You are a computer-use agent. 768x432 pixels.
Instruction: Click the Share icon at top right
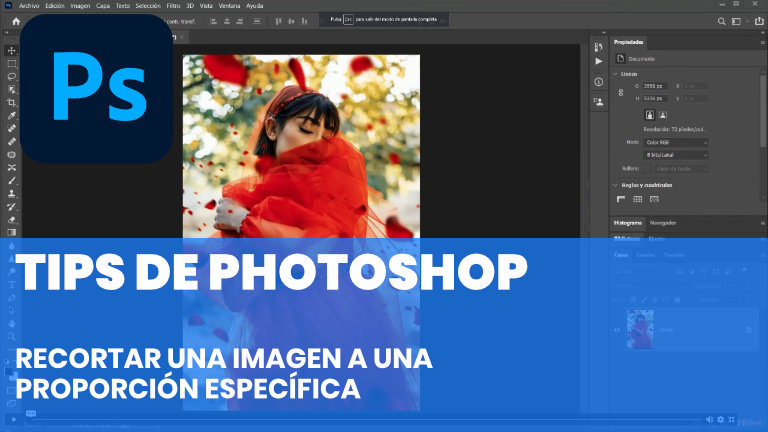coord(759,21)
